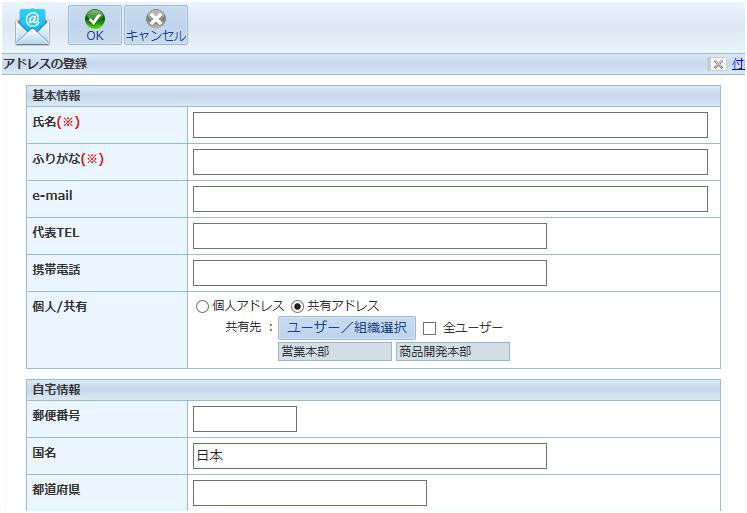Click the 氏名 text input field
Viewport: 747px width, 513px height.
[x=449, y=125]
